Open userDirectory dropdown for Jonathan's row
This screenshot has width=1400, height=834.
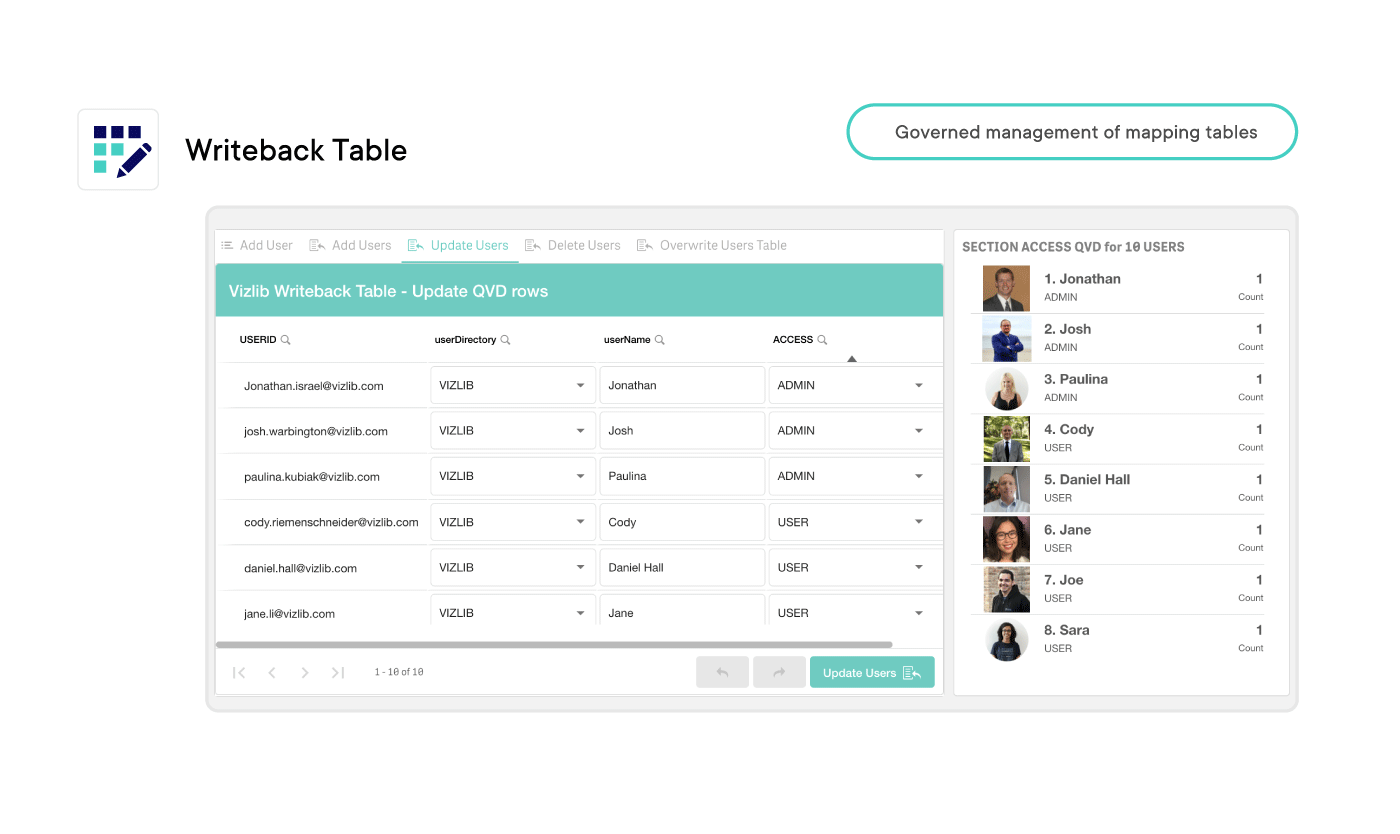tap(513, 385)
